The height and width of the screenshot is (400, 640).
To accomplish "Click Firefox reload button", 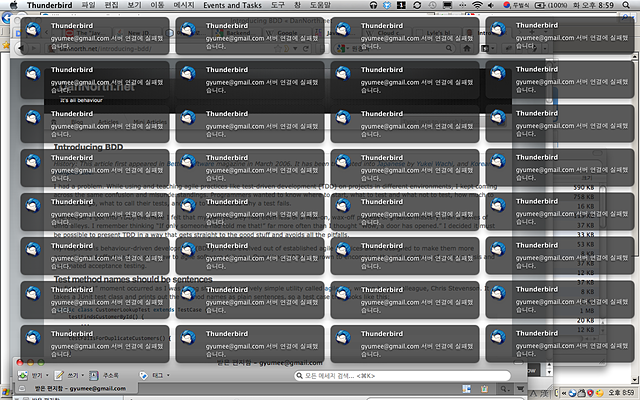I will tap(305, 49).
